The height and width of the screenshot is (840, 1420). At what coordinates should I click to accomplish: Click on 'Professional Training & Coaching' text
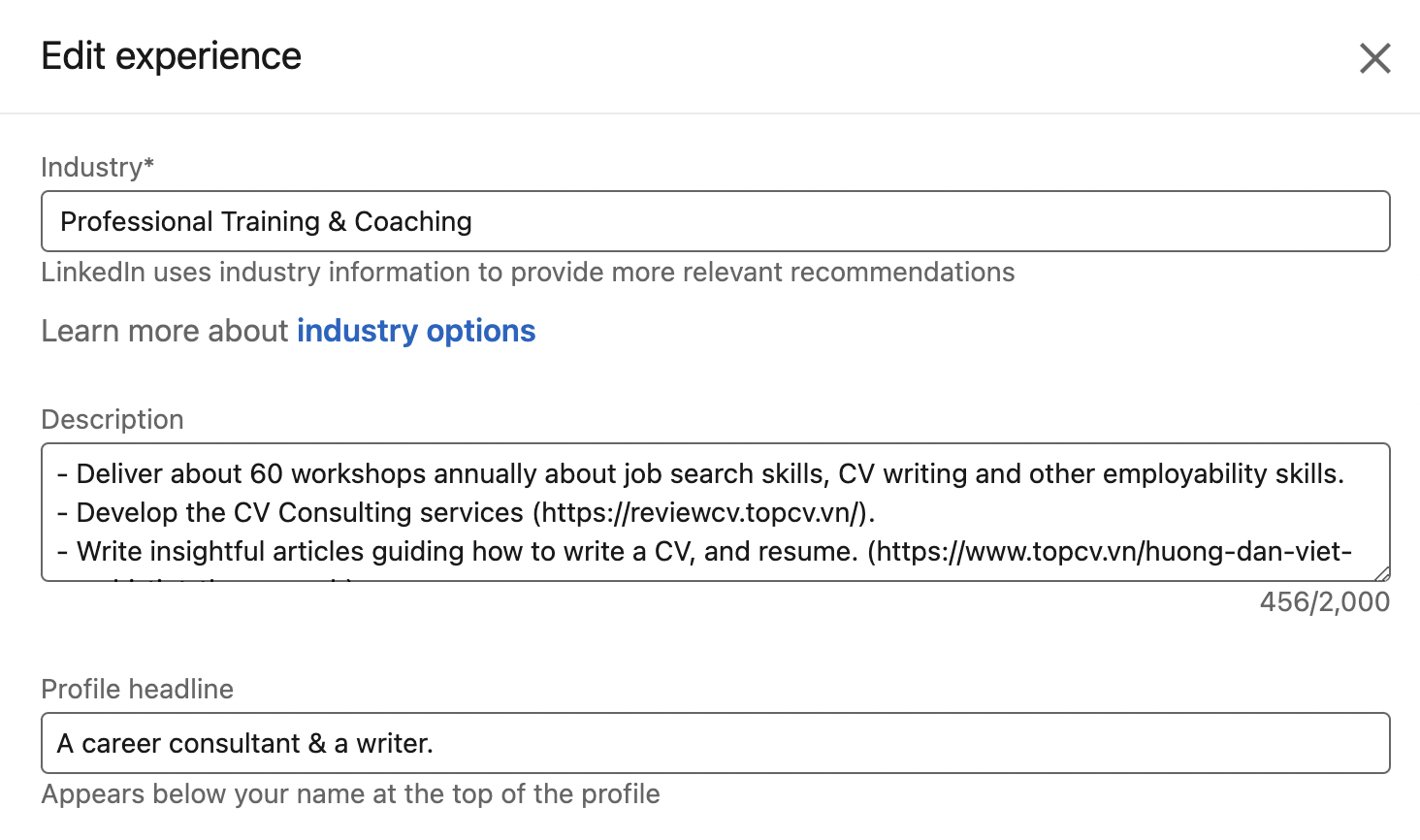[266, 222]
